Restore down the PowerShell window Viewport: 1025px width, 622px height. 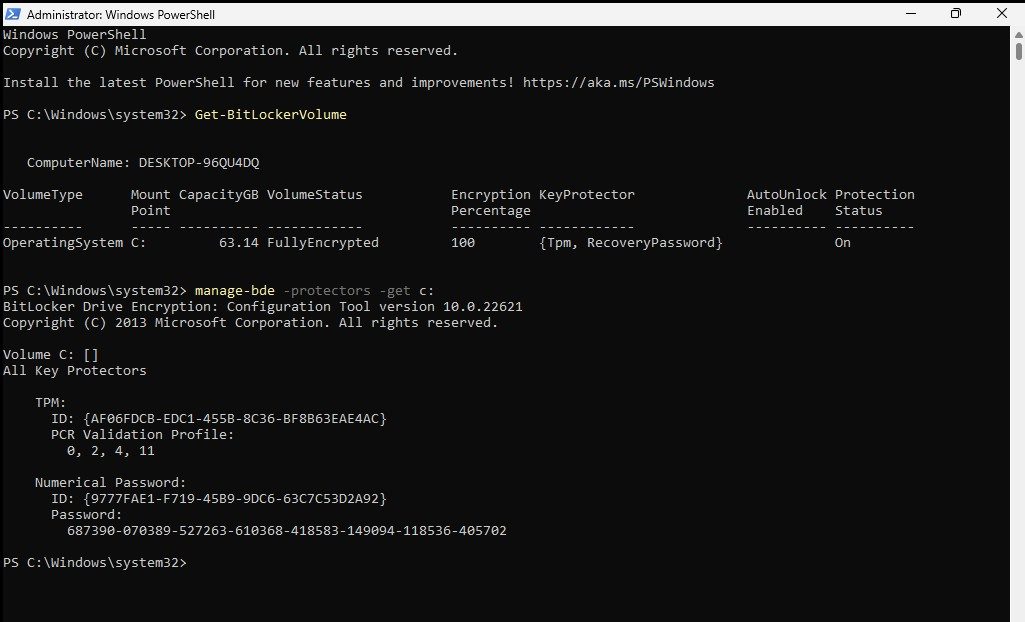click(x=956, y=14)
